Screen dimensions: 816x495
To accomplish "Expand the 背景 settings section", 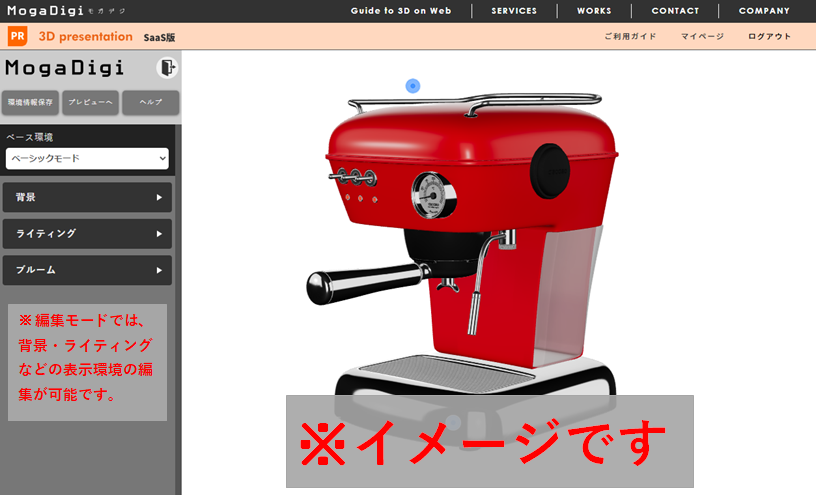I will coord(88,197).
